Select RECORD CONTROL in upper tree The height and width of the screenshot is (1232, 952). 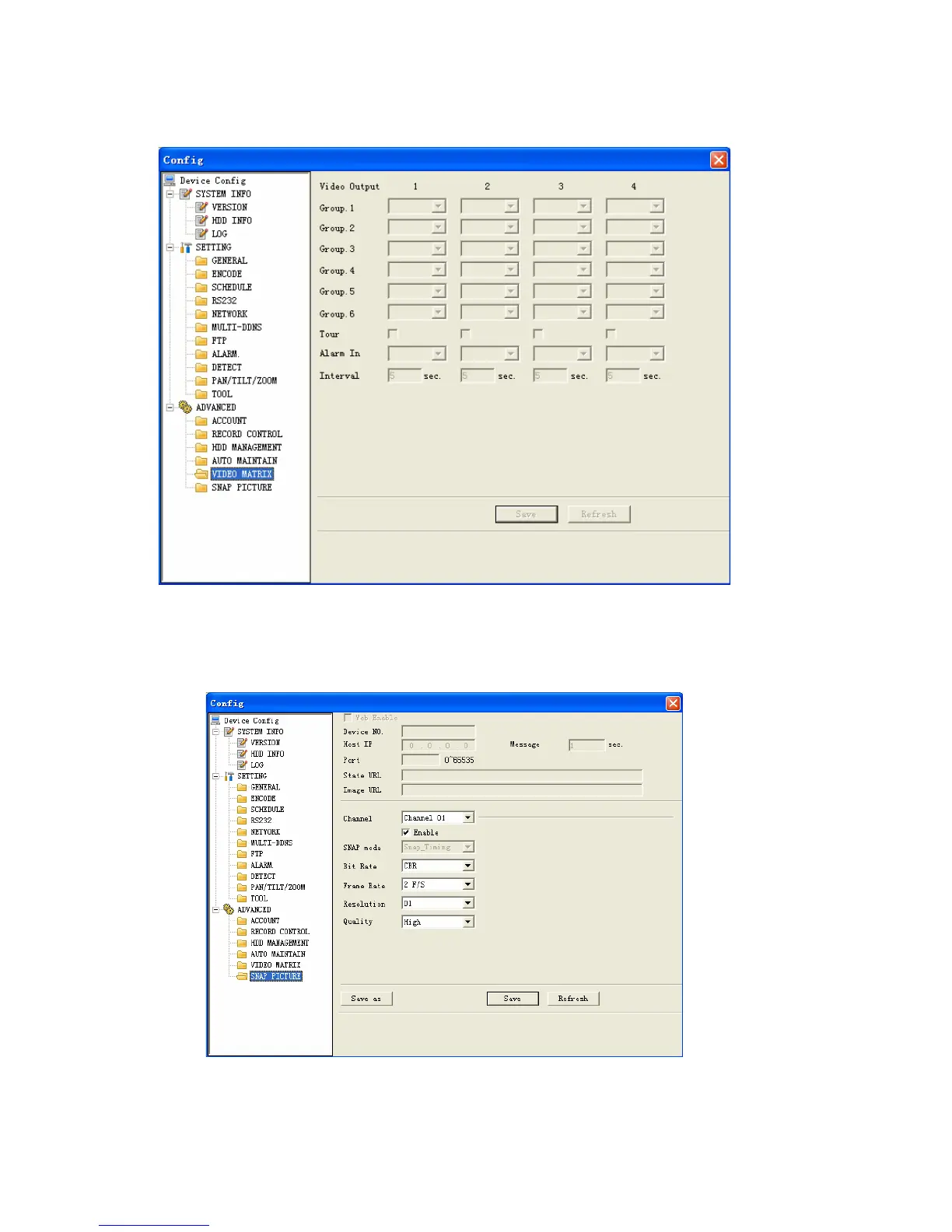[x=247, y=434]
